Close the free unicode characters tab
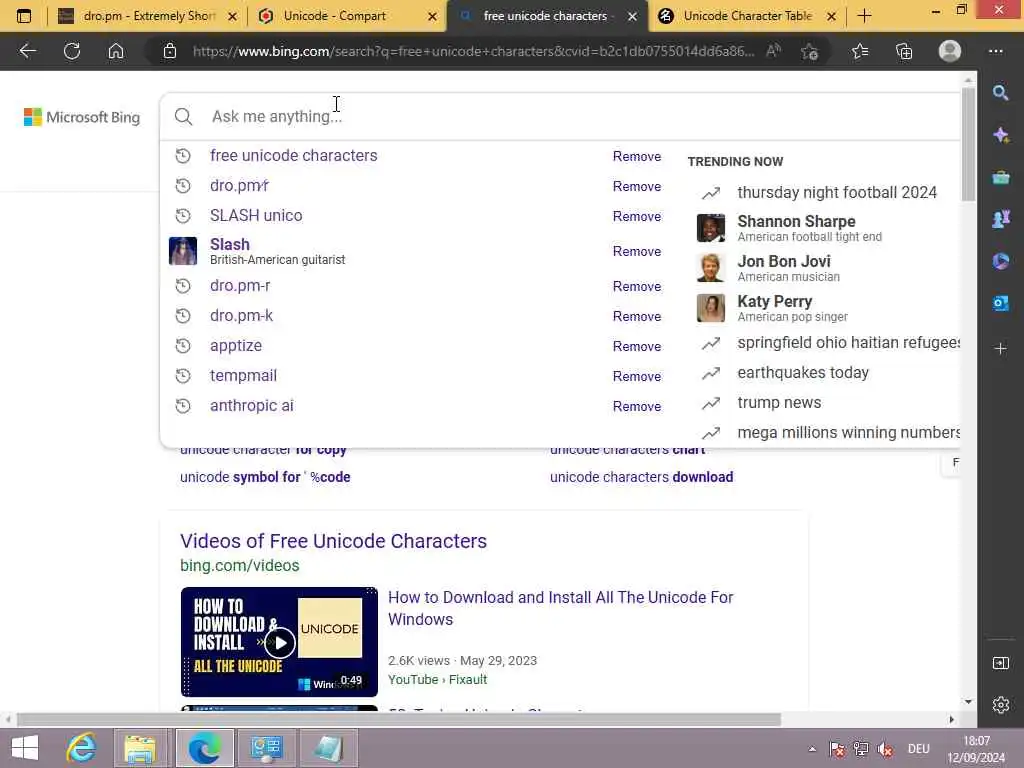 tap(632, 16)
